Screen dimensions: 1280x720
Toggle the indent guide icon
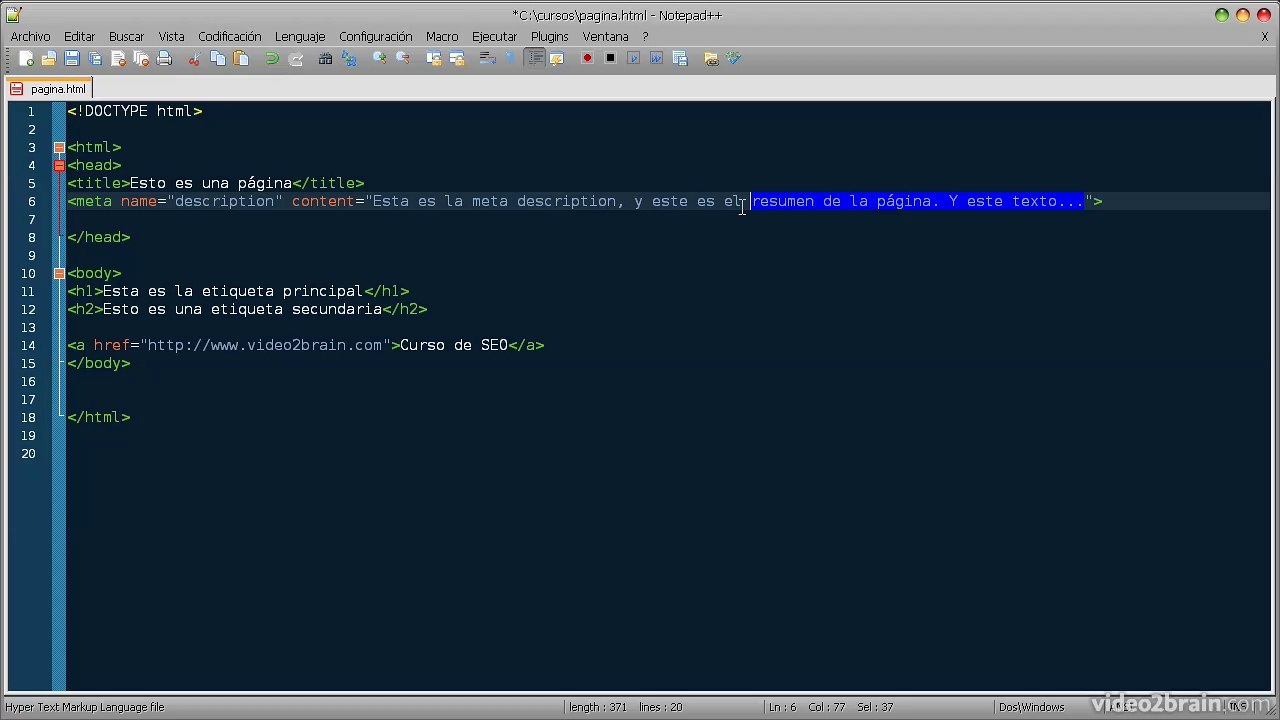(x=536, y=59)
